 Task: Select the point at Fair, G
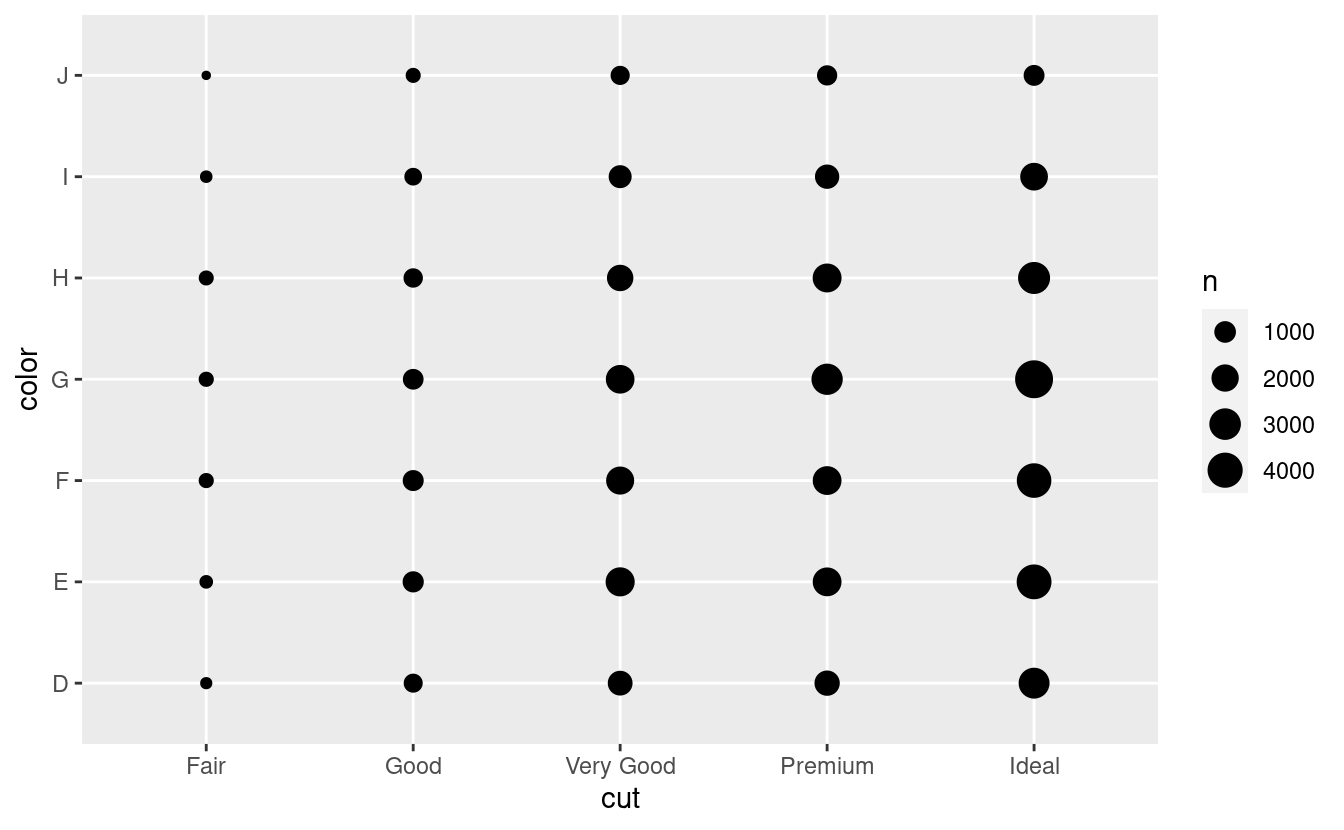pos(206,380)
